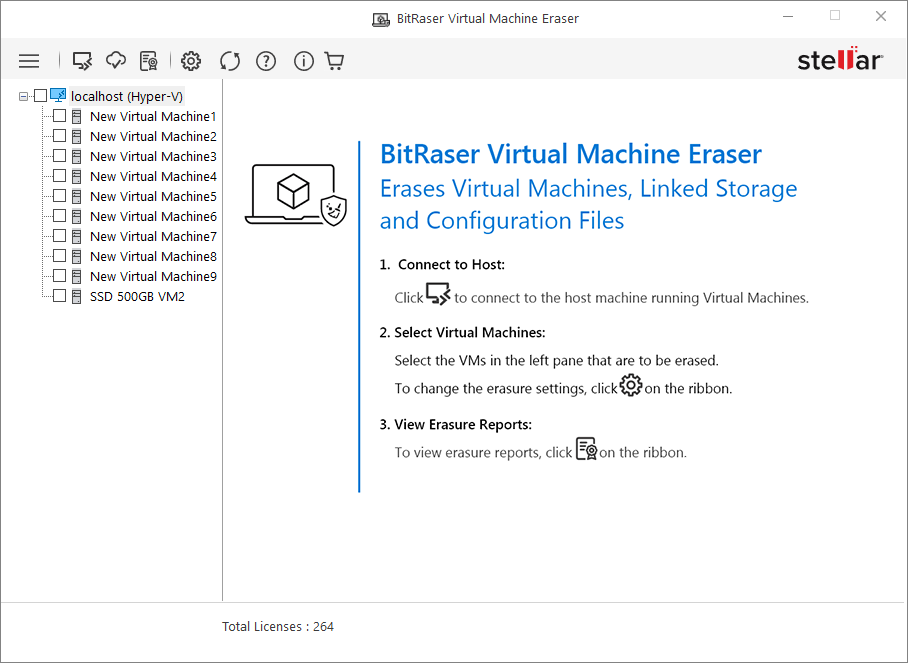Select New Virtual Machine8 label in tree

(153, 257)
